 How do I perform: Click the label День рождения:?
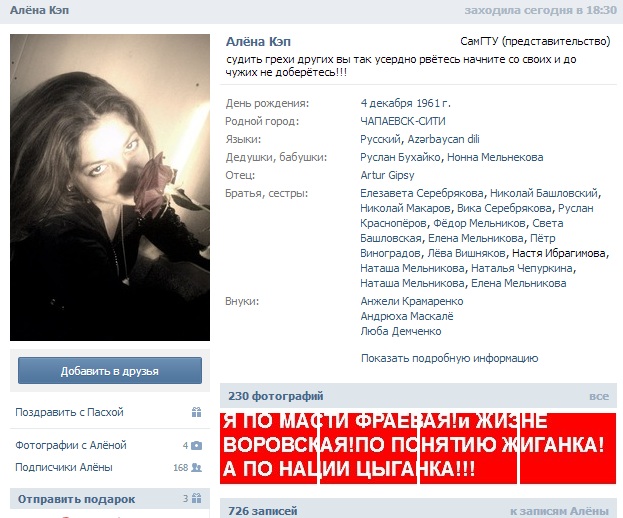point(267,104)
